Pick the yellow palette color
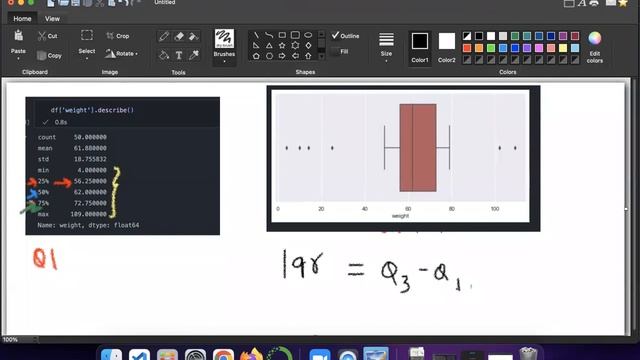The image size is (640, 360). click(563, 48)
